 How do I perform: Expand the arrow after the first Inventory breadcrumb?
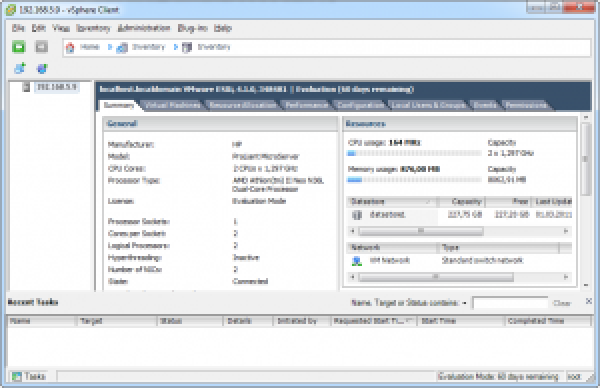click(x=176, y=47)
